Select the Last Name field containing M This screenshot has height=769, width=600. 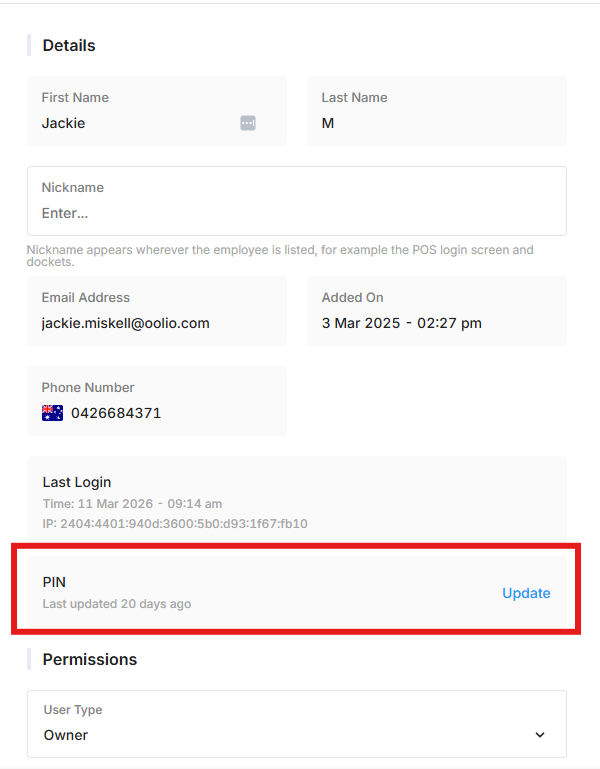click(437, 111)
